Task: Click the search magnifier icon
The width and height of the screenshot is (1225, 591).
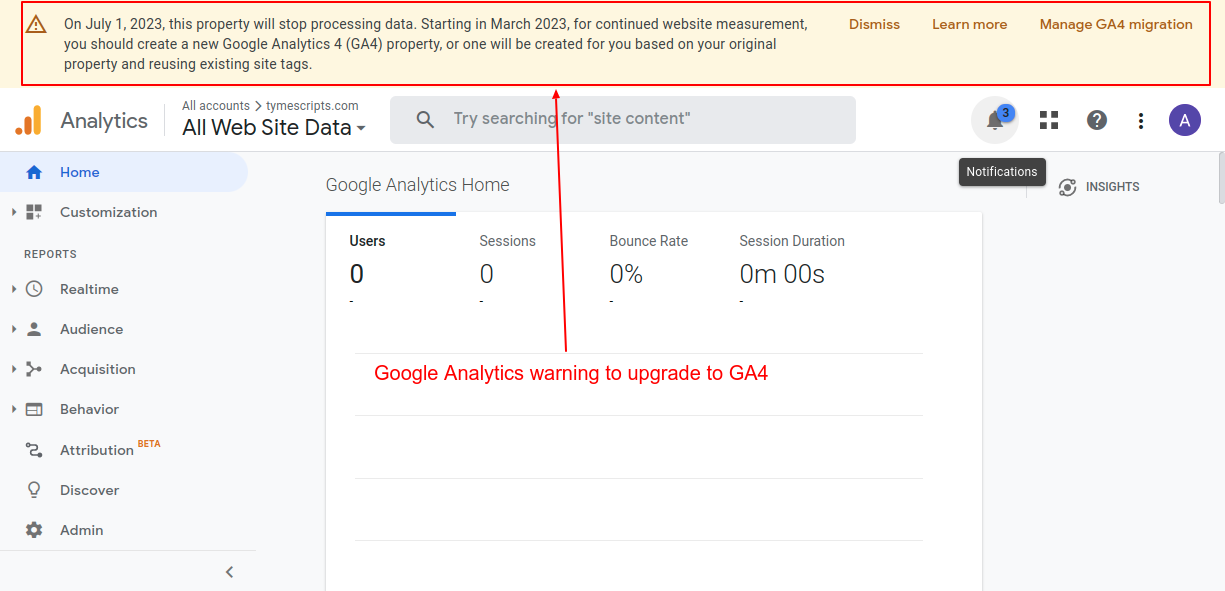Action: coord(425,119)
